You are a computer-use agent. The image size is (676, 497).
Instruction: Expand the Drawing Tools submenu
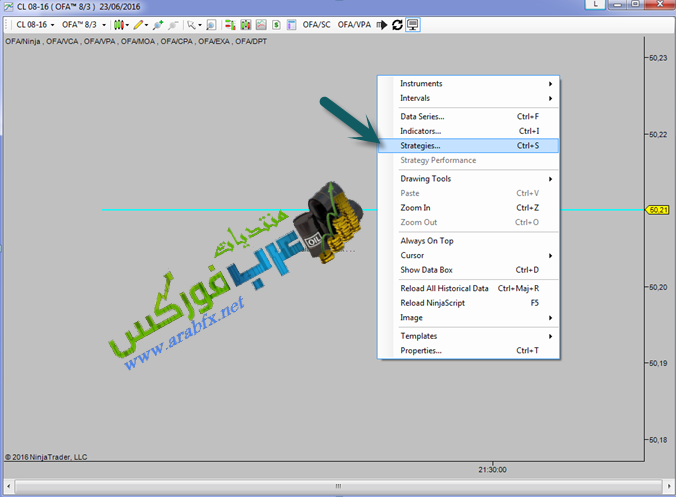(469, 179)
